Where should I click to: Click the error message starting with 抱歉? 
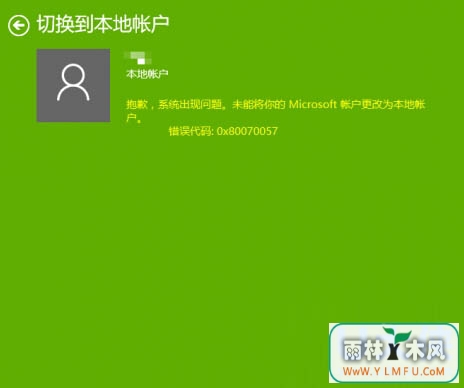[276, 111]
